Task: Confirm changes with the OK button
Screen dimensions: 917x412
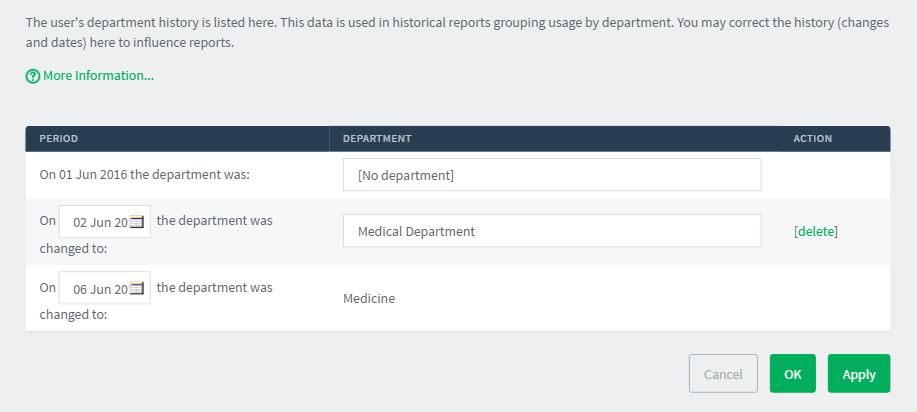Action: coord(792,373)
